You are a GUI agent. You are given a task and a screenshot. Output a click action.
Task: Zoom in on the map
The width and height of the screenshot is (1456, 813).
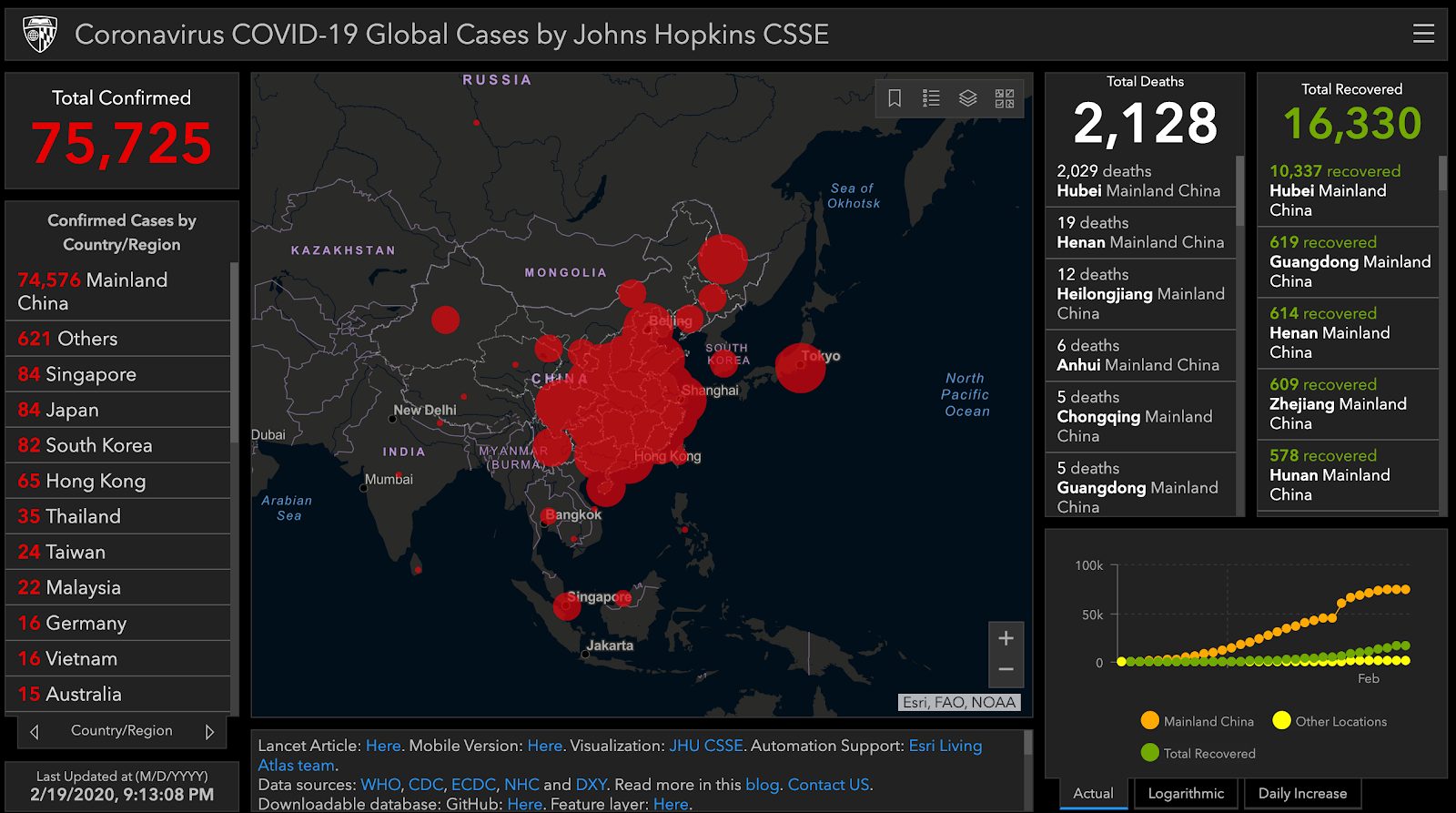click(1006, 638)
